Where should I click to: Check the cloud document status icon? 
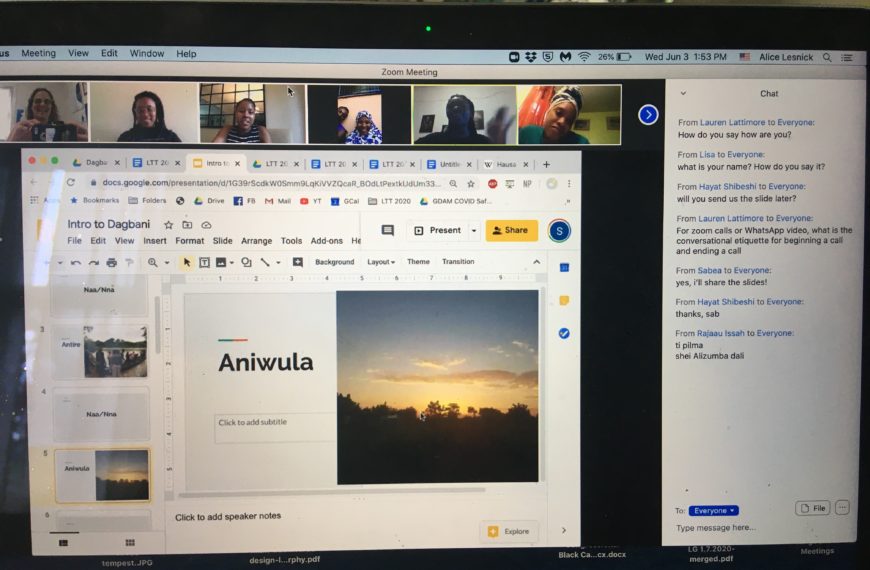point(206,225)
